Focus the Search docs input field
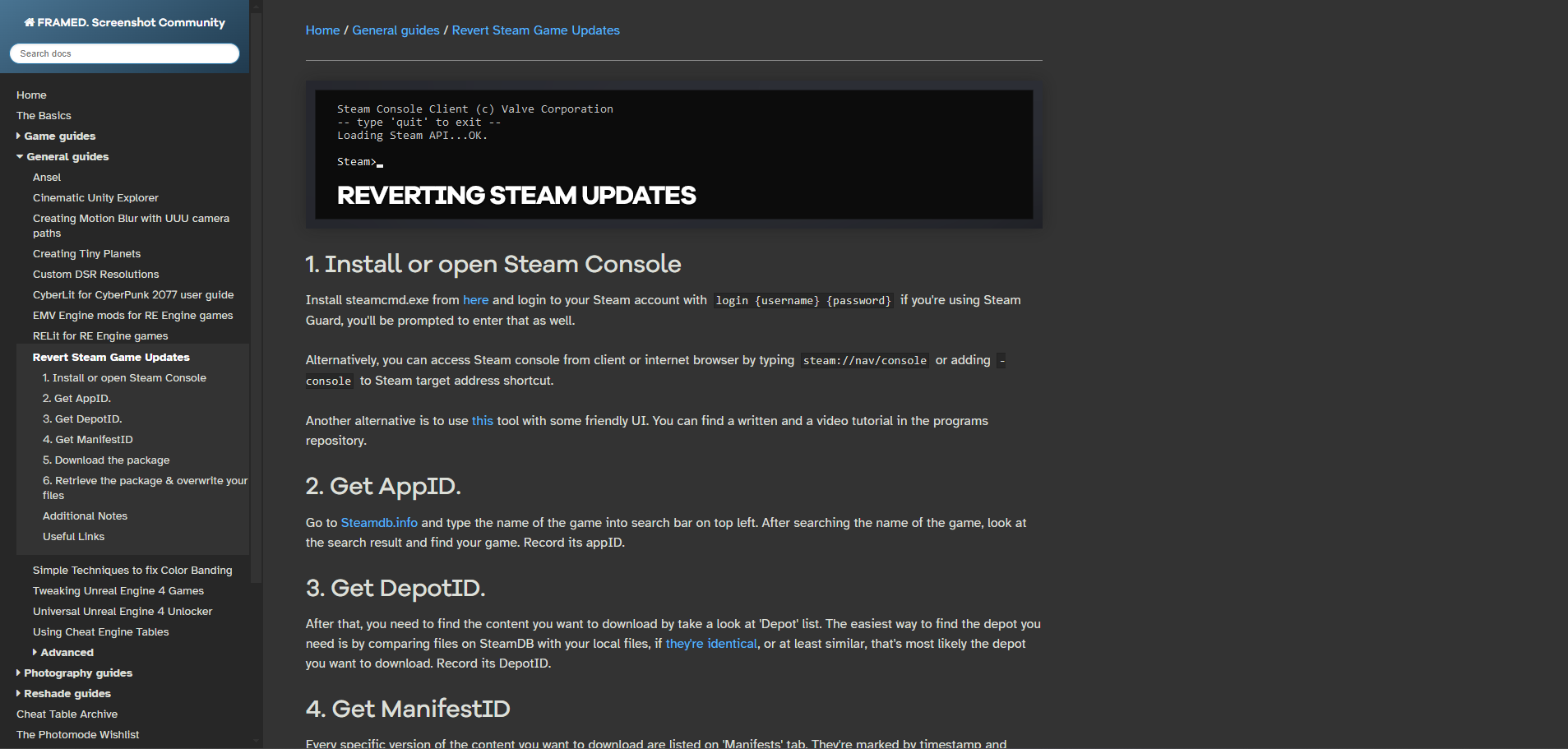The image size is (1568, 749). 124,53
